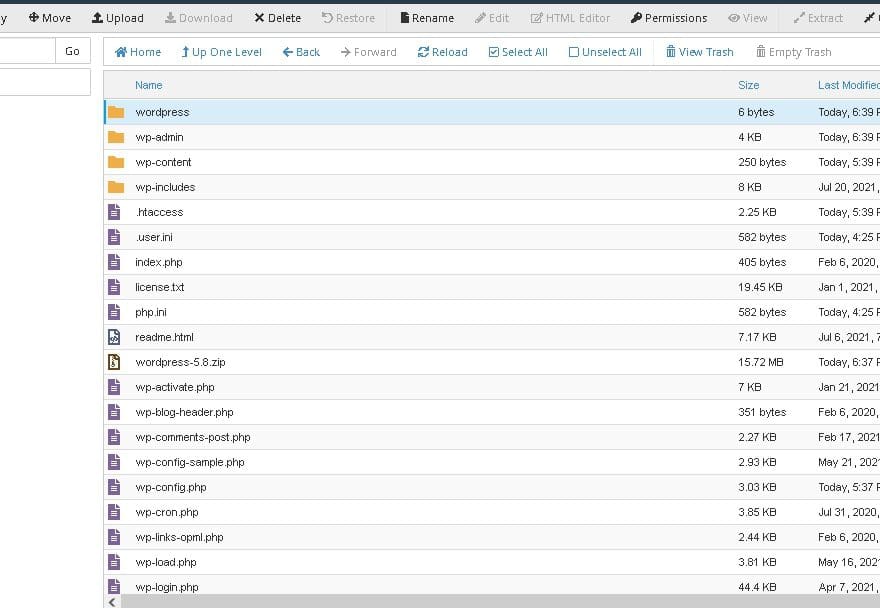Click the wp-links-opml.php file icon
The height and width of the screenshot is (608, 880).
[114, 537]
